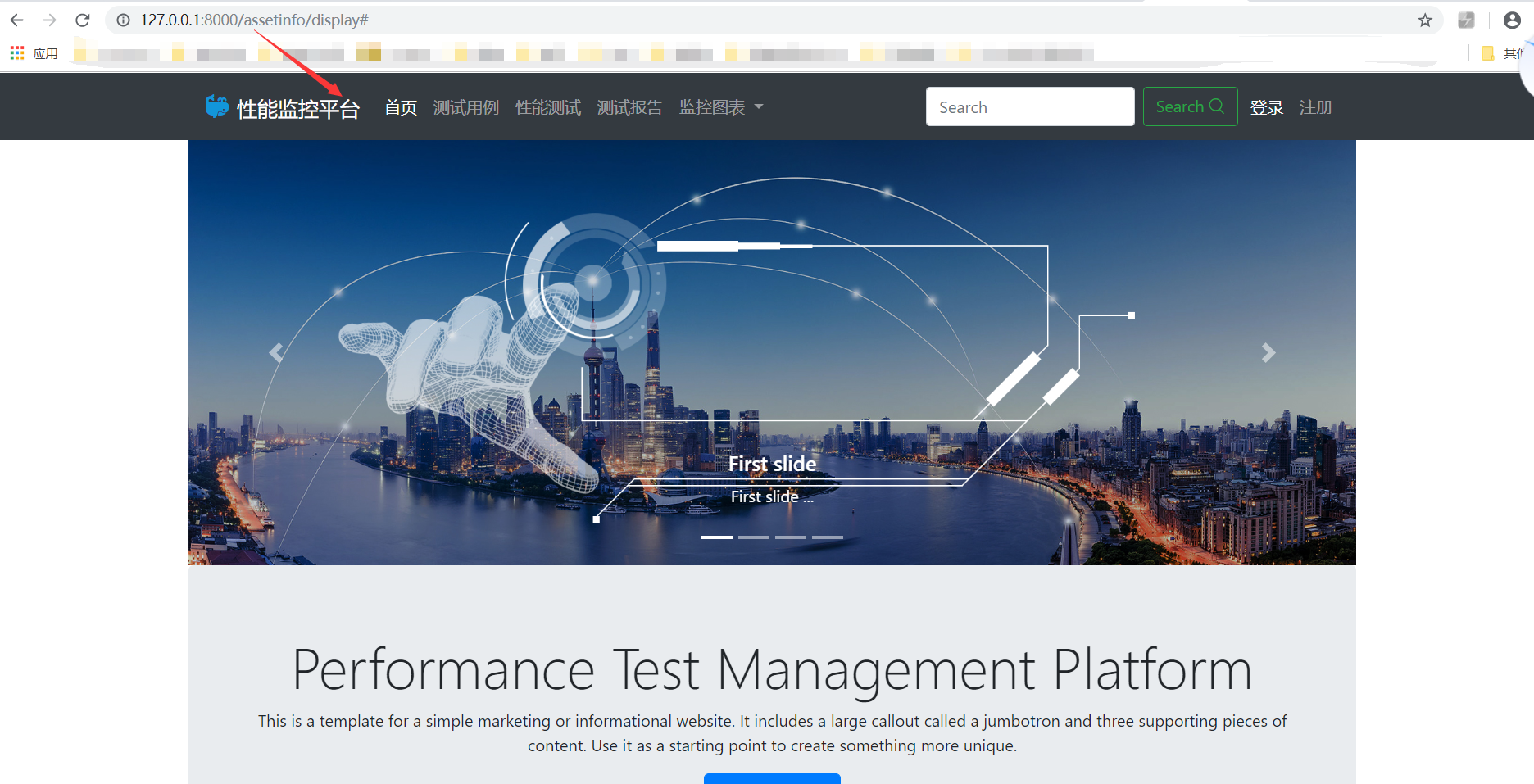
Task: Open the browser extension icon
Action: [x=1467, y=20]
